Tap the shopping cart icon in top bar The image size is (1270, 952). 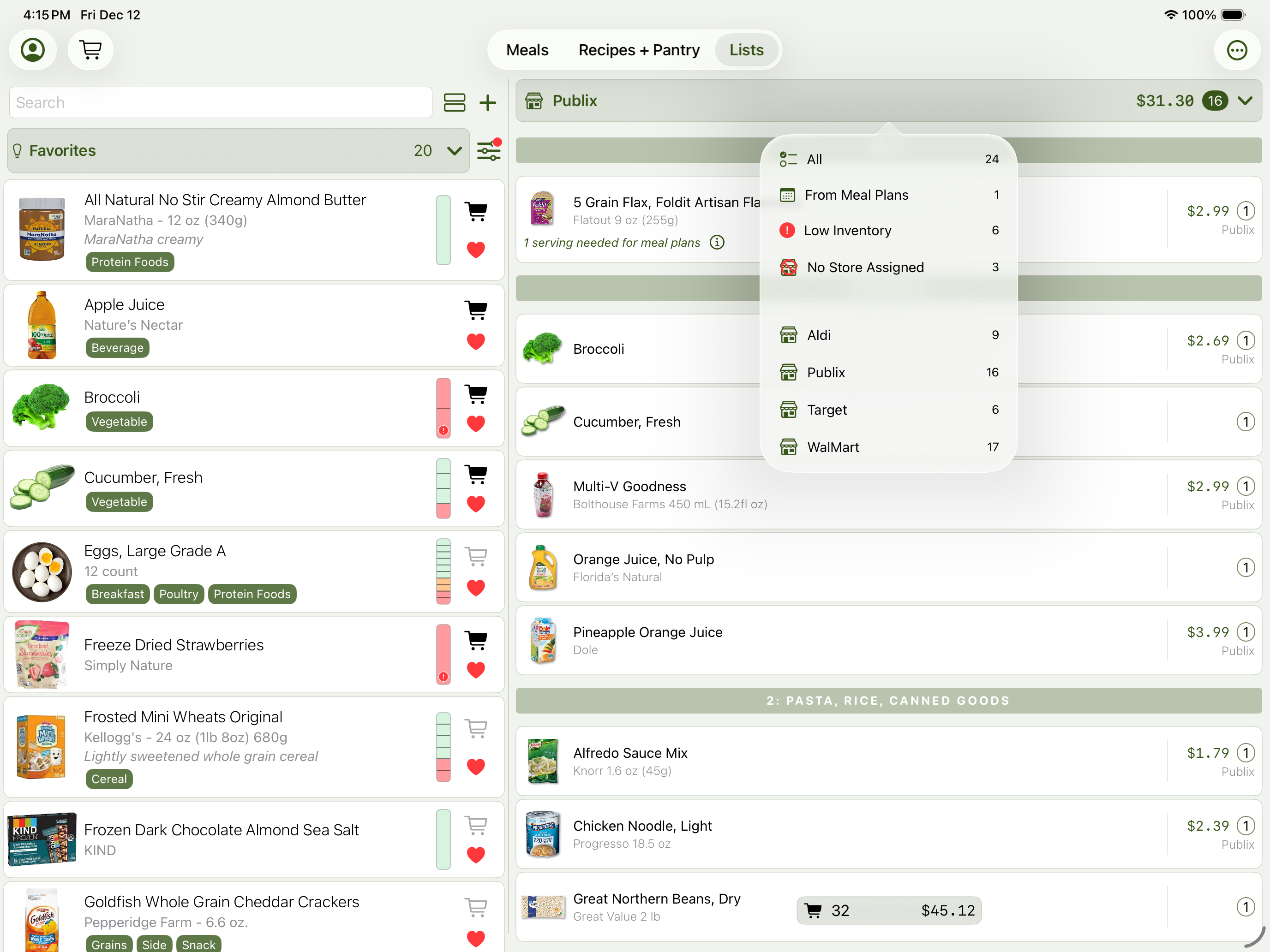pyautogui.click(x=90, y=50)
